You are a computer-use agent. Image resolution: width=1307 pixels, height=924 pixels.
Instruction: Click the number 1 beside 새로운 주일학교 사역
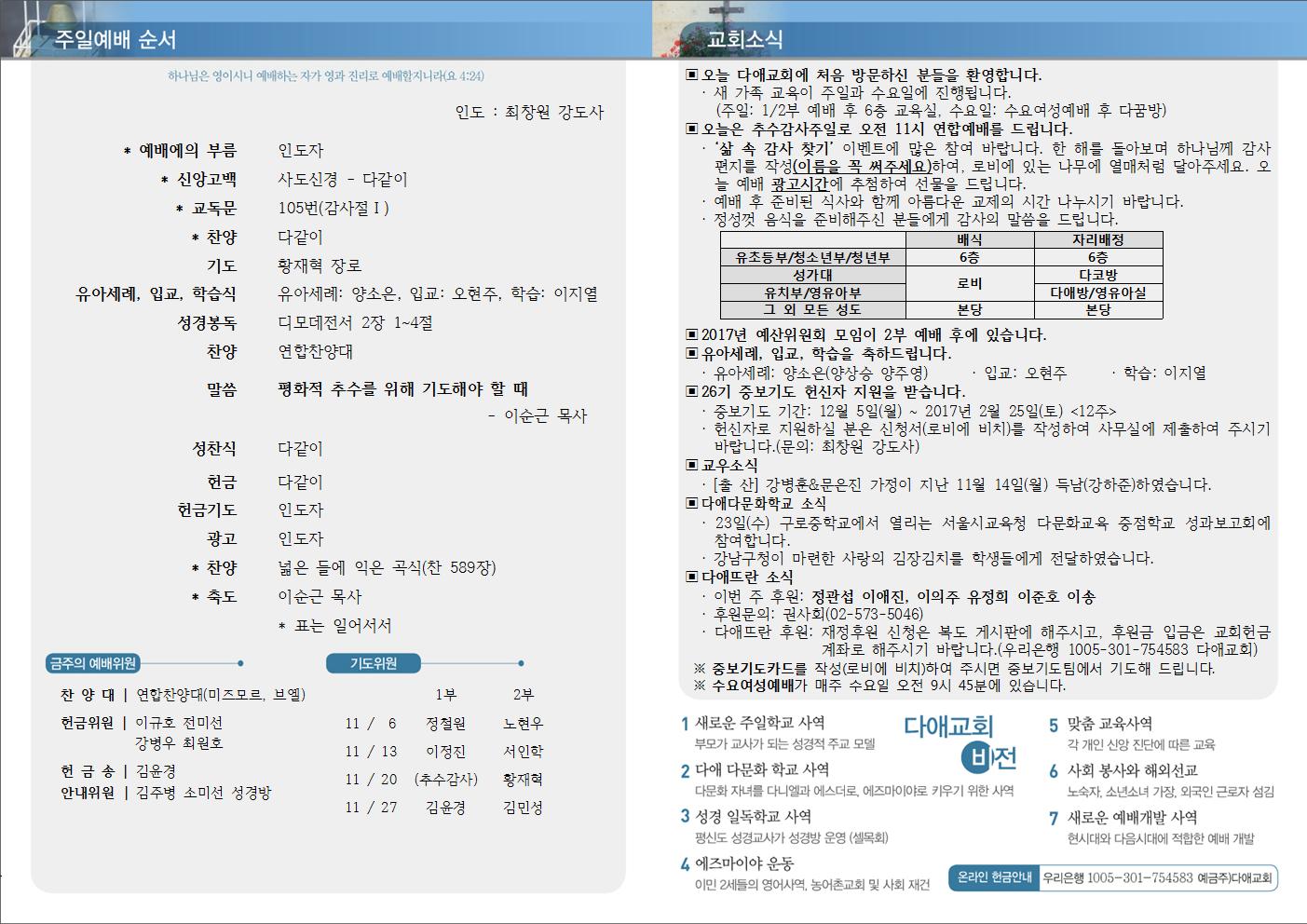coord(685,724)
